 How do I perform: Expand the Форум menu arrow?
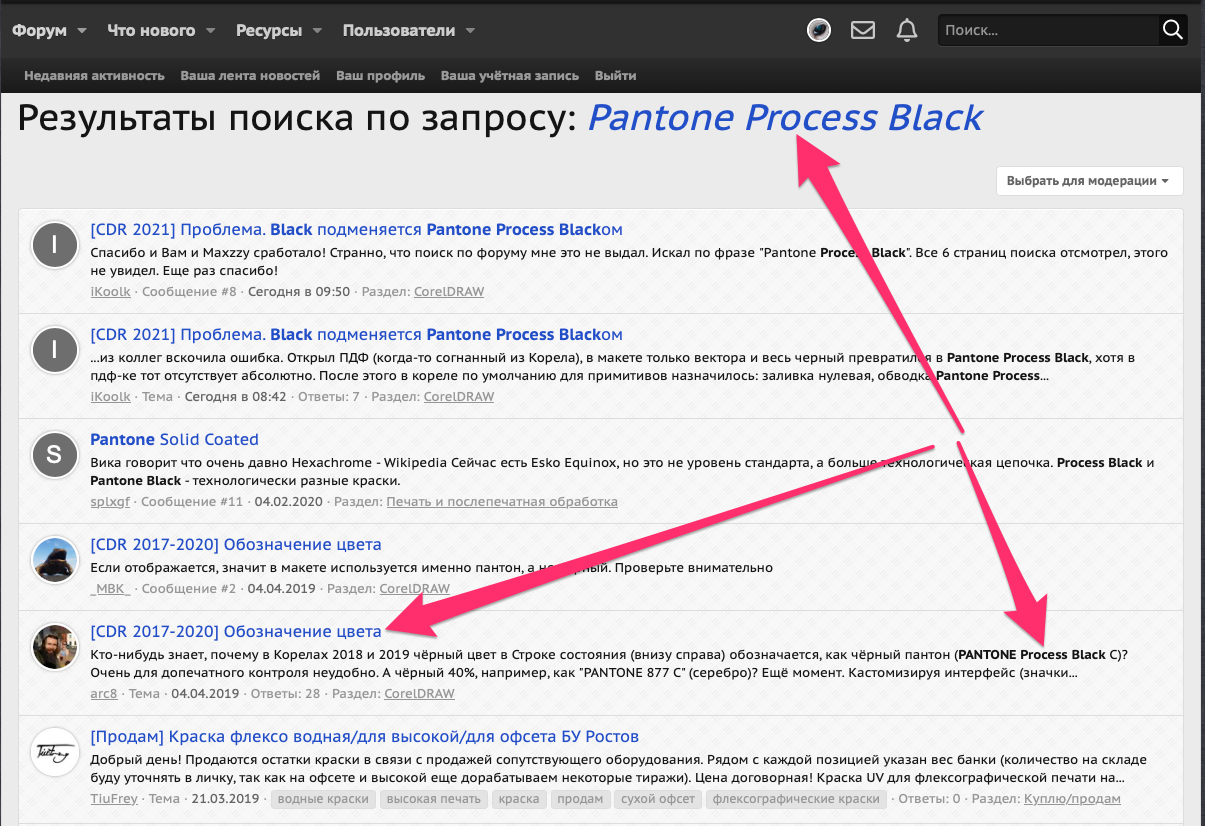[82, 31]
